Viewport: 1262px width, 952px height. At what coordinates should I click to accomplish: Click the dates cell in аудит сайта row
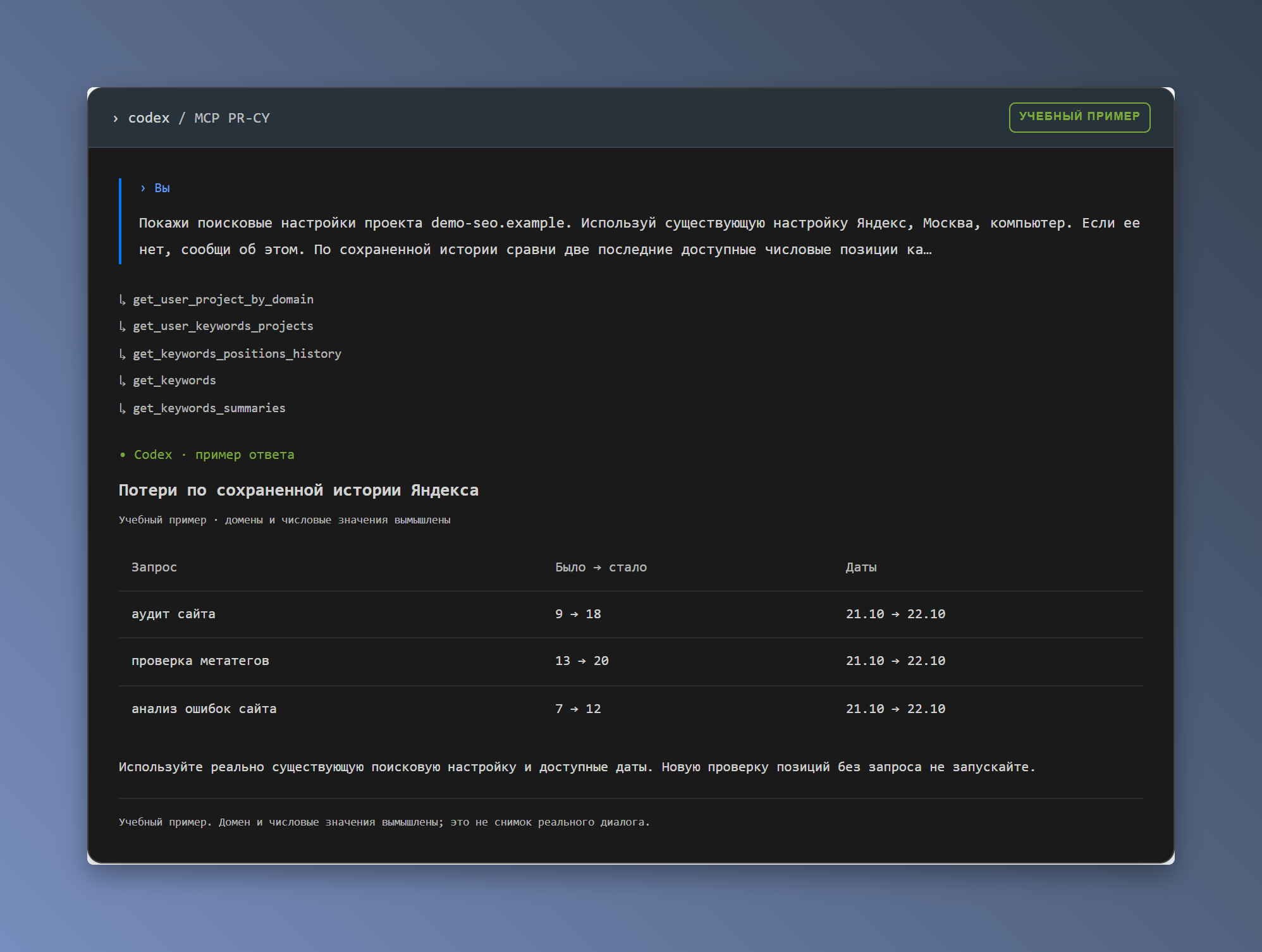pyautogui.click(x=896, y=614)
